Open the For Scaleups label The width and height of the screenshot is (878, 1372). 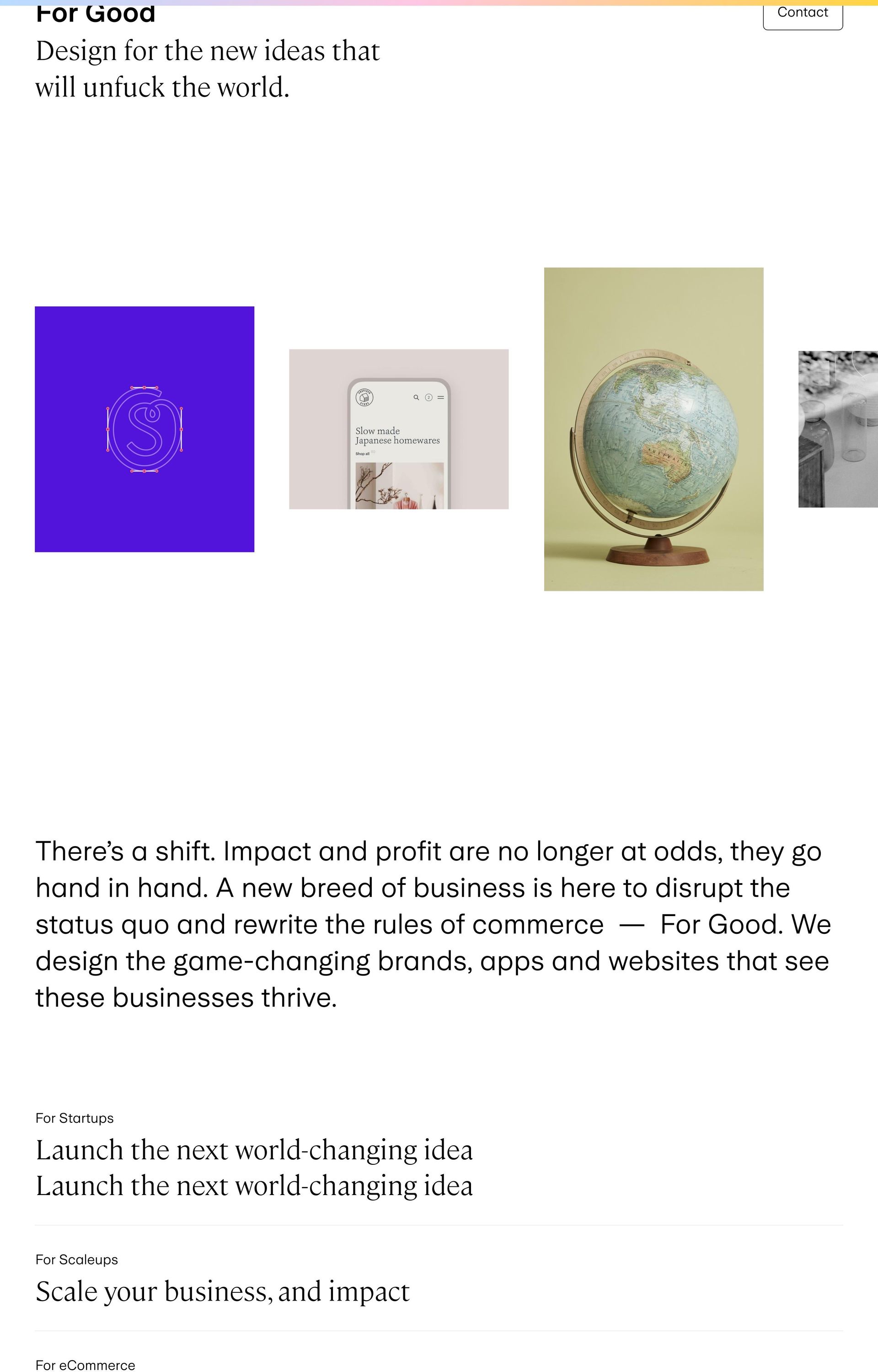(76, 1259)
